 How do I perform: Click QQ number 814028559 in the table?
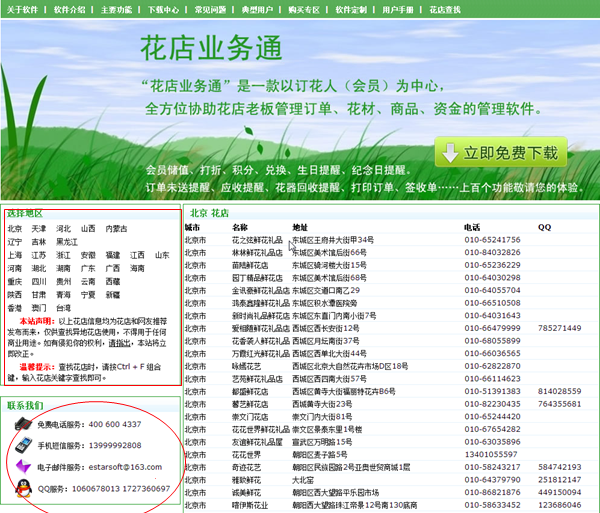[x=559, y=391]
